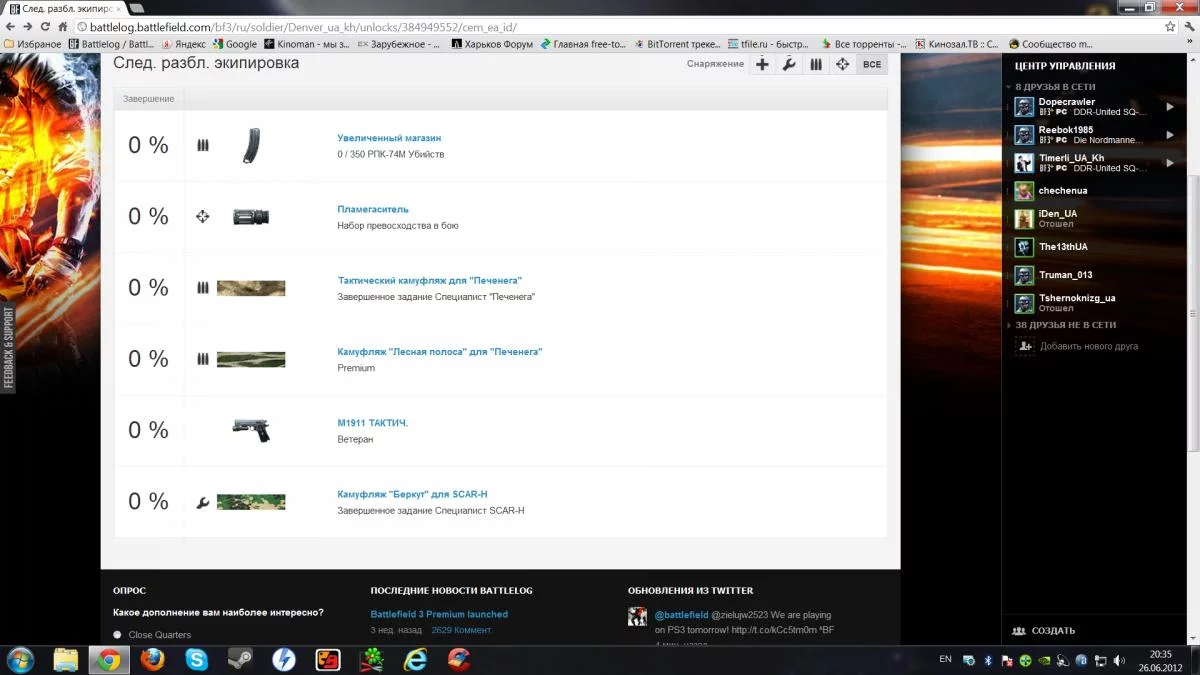Filter unlocks by the plus (medic) kit icon

tap(762, 64)
